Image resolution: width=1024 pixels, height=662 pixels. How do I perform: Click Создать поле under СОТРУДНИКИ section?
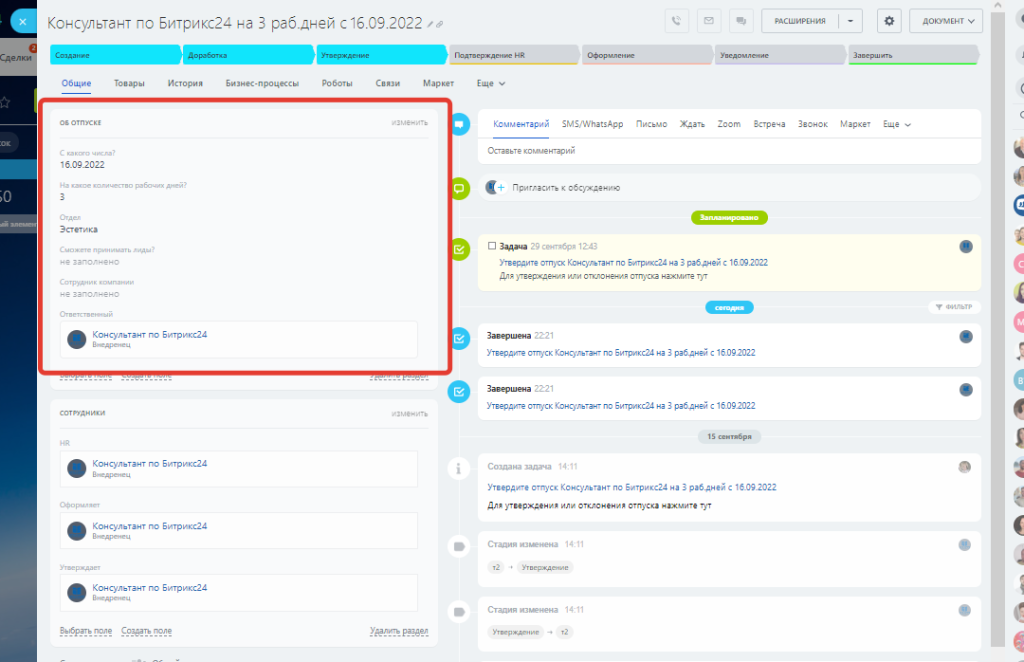146,631
